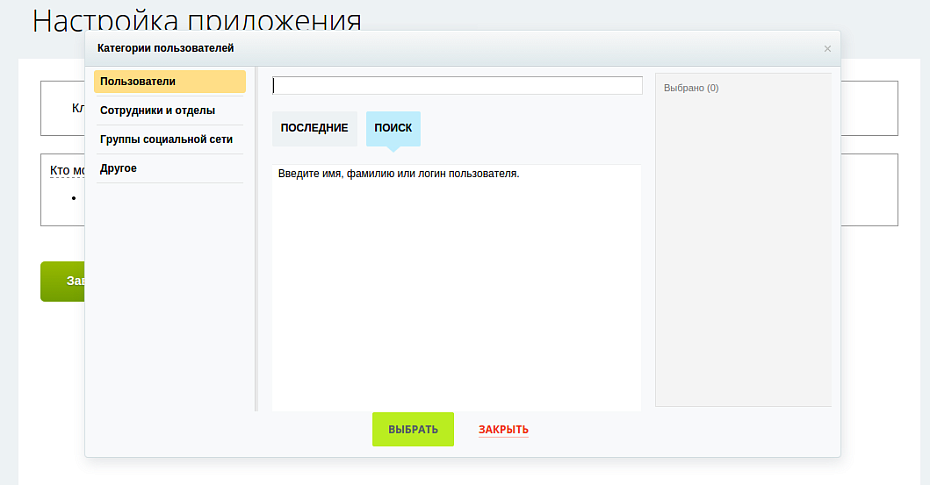Click empty space below the Другое category
The image size is (930, 485).
pos(170,296)
